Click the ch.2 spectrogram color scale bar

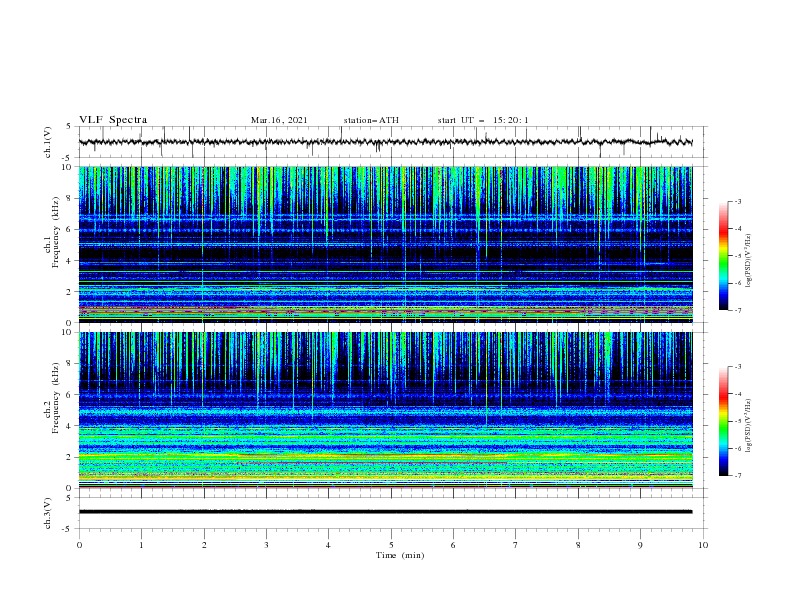pos(723,421)
